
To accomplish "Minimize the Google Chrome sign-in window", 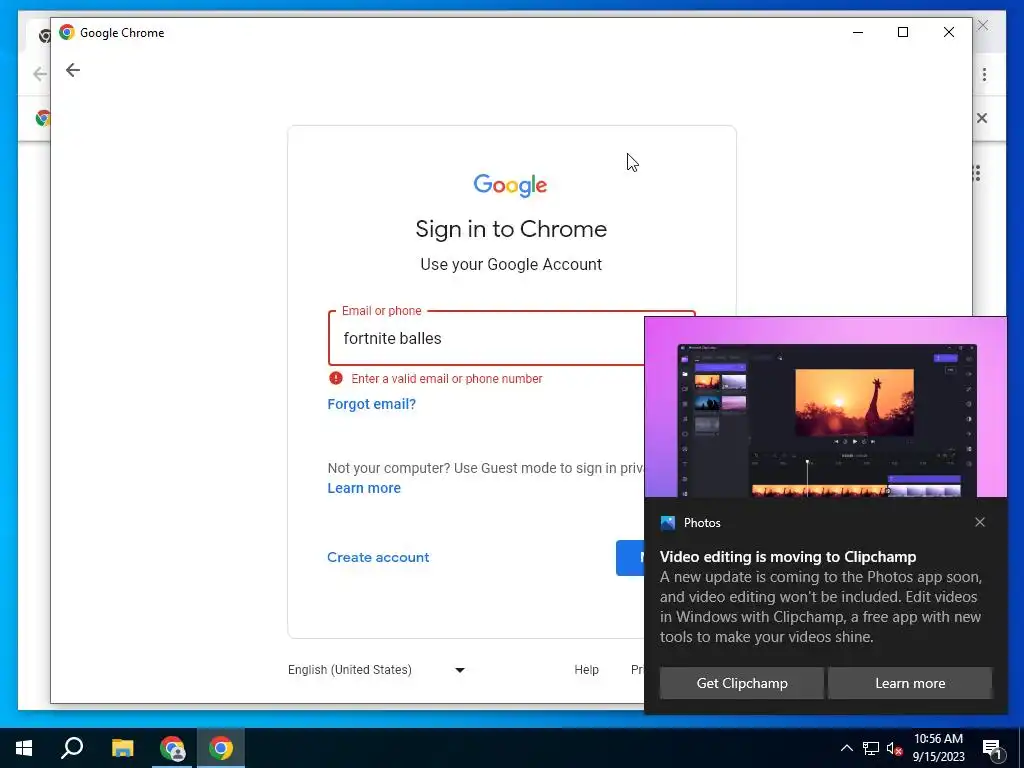I will coord(858,32).
